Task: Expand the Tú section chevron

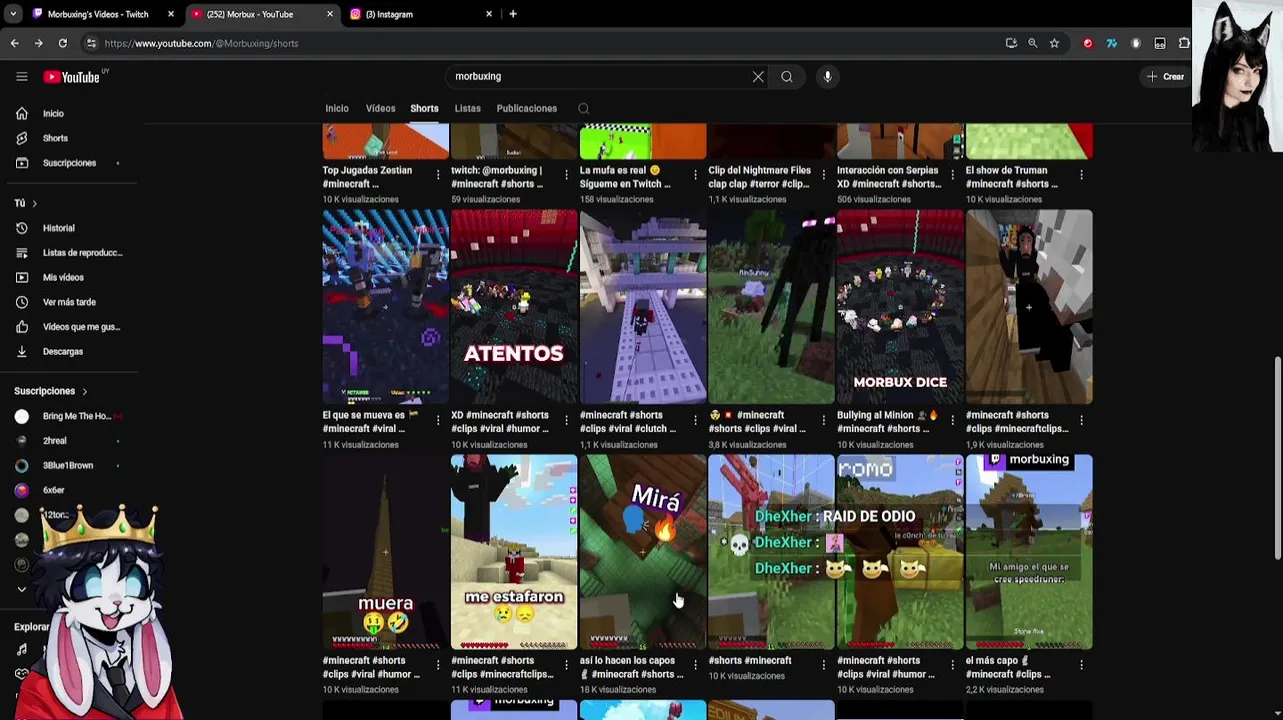Action: click(x=34, y=203)
